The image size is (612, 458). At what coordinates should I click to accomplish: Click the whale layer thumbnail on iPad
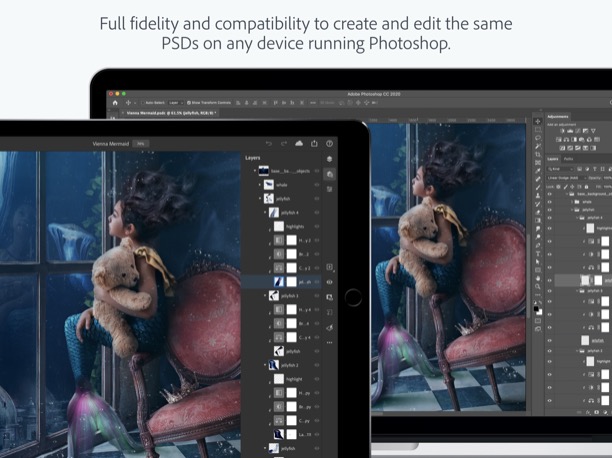click(269, 185)
